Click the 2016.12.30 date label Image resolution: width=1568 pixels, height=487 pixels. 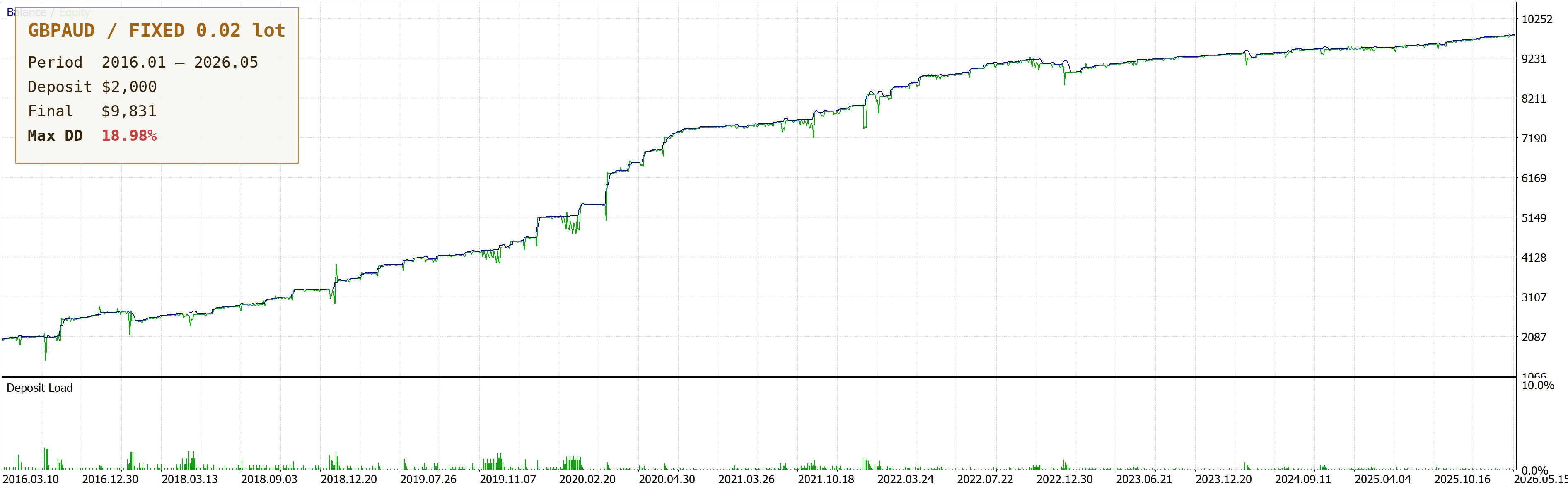[x=110, y=479]
